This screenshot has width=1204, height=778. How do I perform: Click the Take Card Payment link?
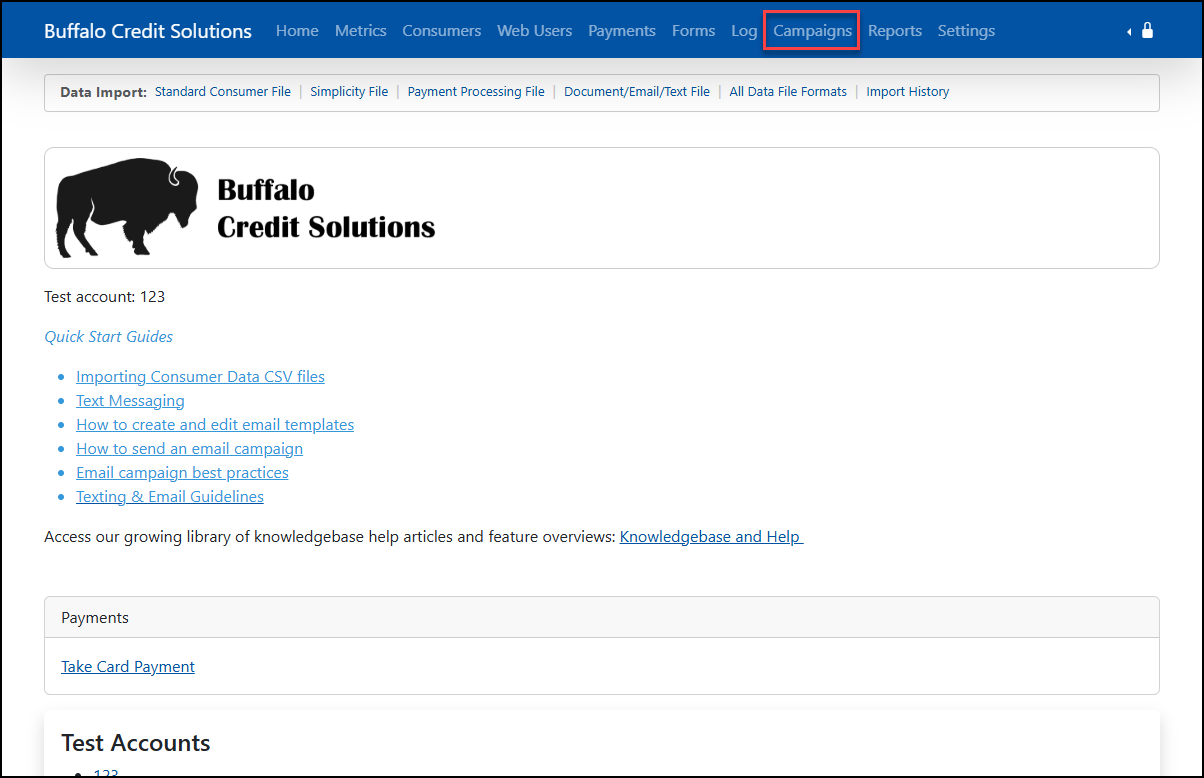point(128,667)
